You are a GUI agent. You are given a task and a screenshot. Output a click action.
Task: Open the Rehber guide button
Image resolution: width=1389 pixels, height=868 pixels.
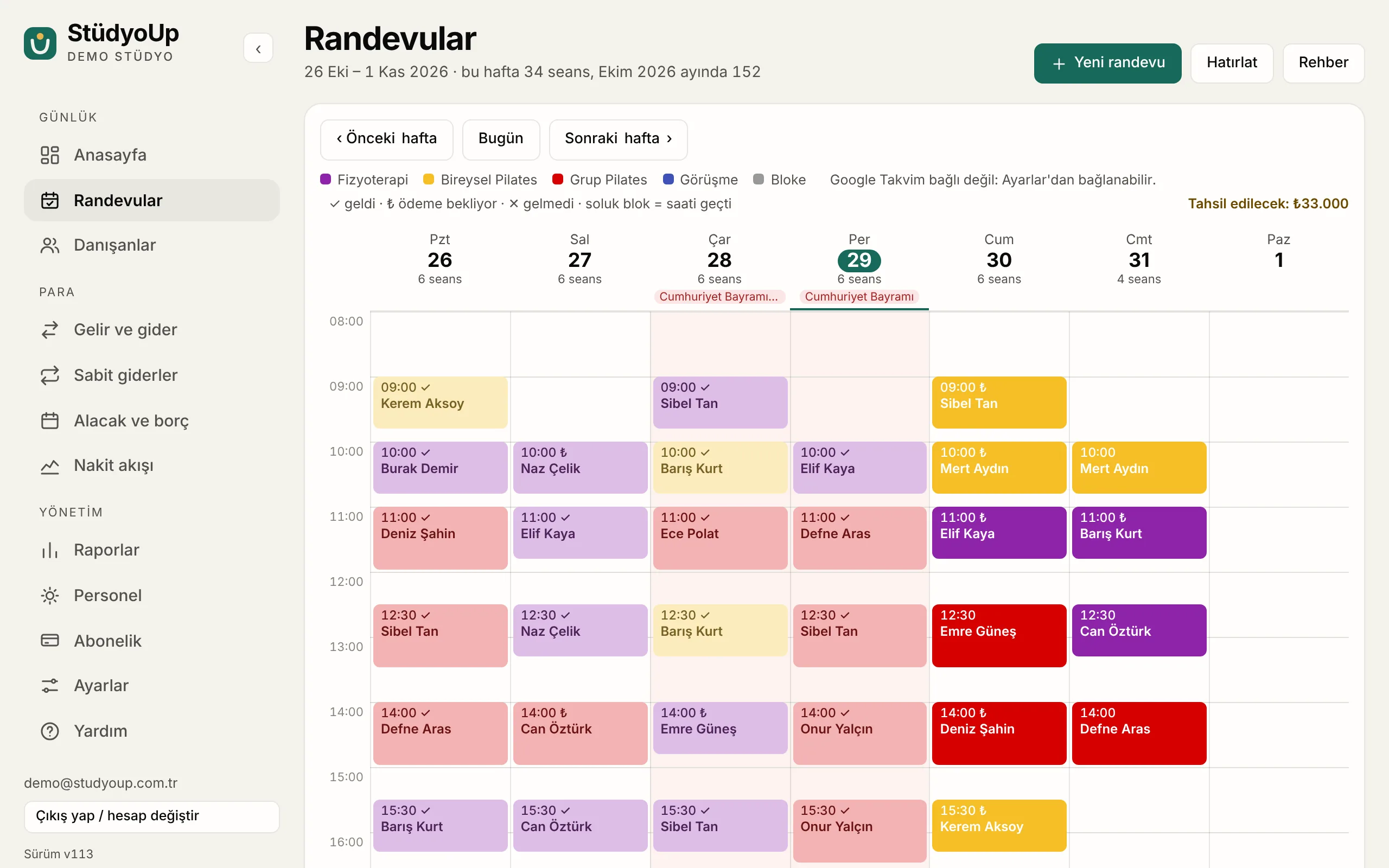1323,63
